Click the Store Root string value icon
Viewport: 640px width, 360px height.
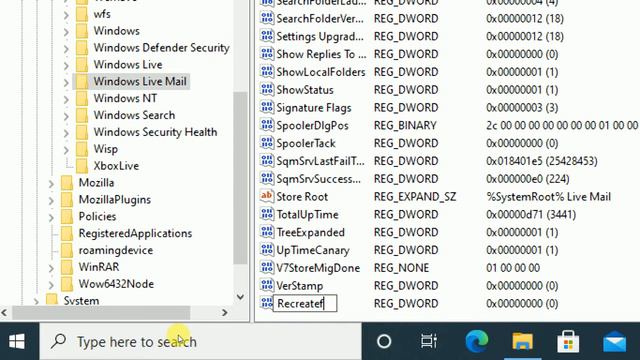[267, 196]
